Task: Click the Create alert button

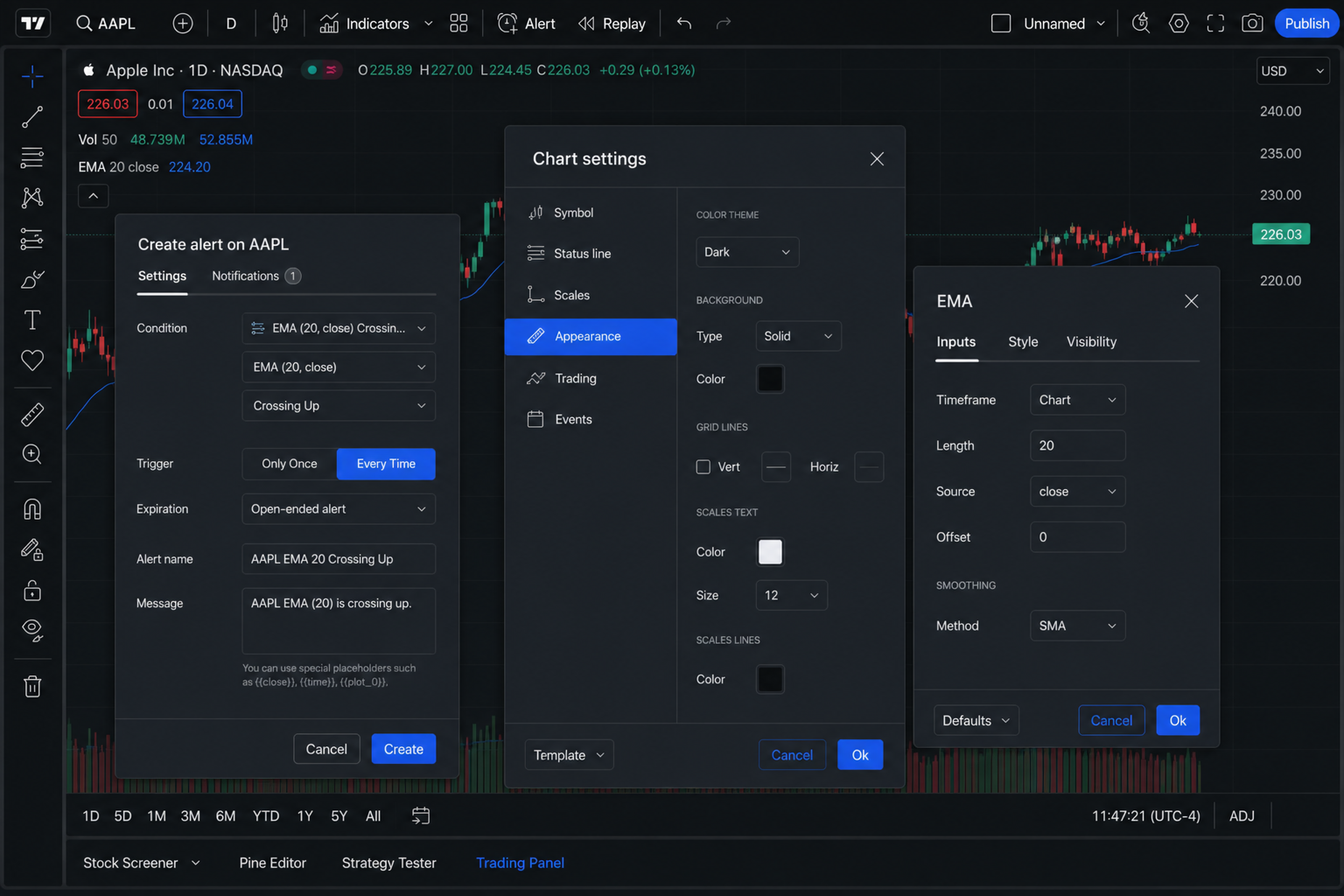Action: (x=403, y=749)
